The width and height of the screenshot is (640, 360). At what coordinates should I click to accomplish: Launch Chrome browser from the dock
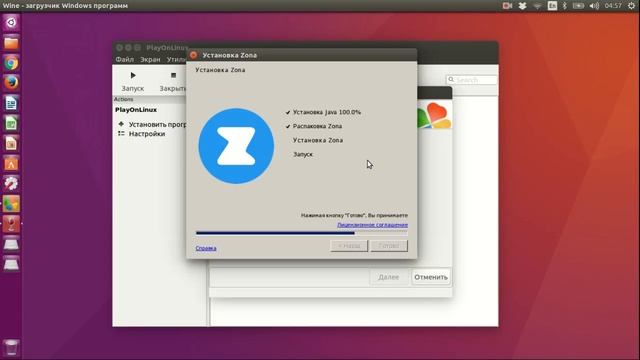(11, 63)
